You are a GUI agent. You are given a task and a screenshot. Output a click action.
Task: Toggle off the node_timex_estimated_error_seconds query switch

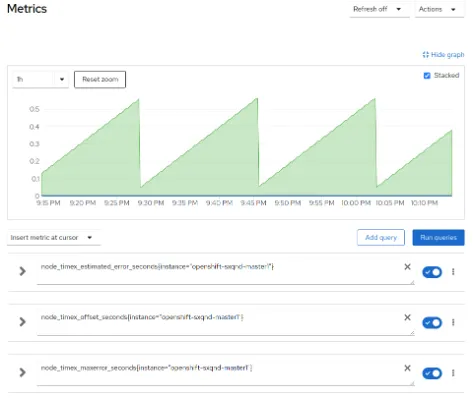(x=432, y=272)
